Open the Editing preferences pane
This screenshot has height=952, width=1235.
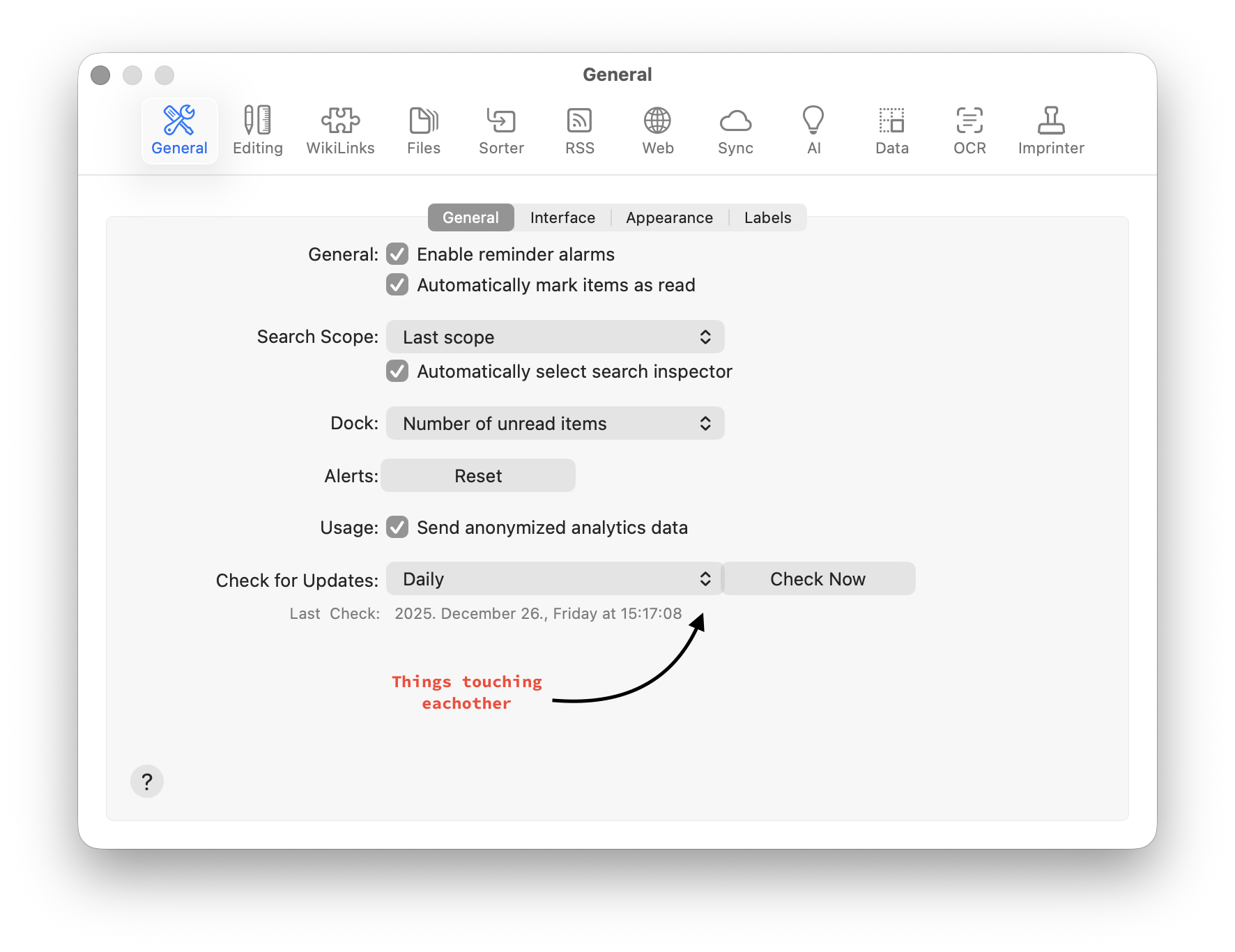[257, 130]
